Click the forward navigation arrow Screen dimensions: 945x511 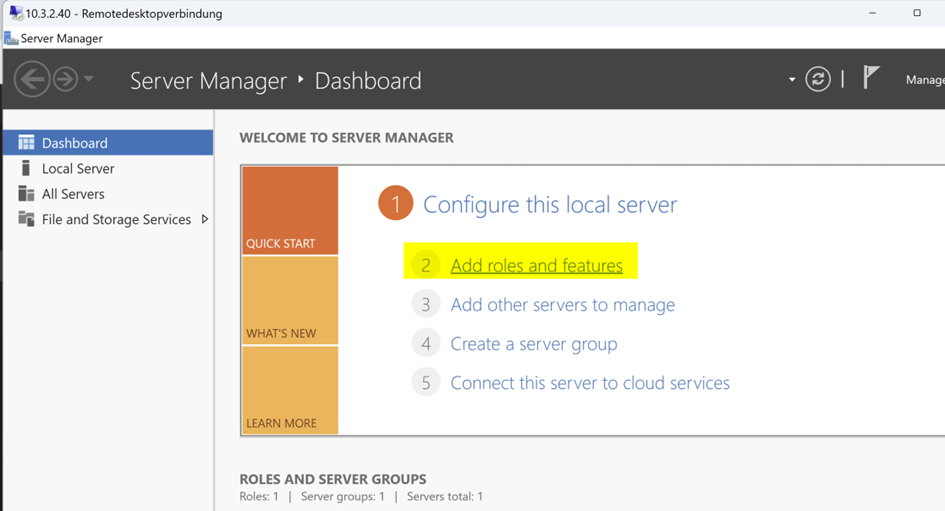click(65, 79)
